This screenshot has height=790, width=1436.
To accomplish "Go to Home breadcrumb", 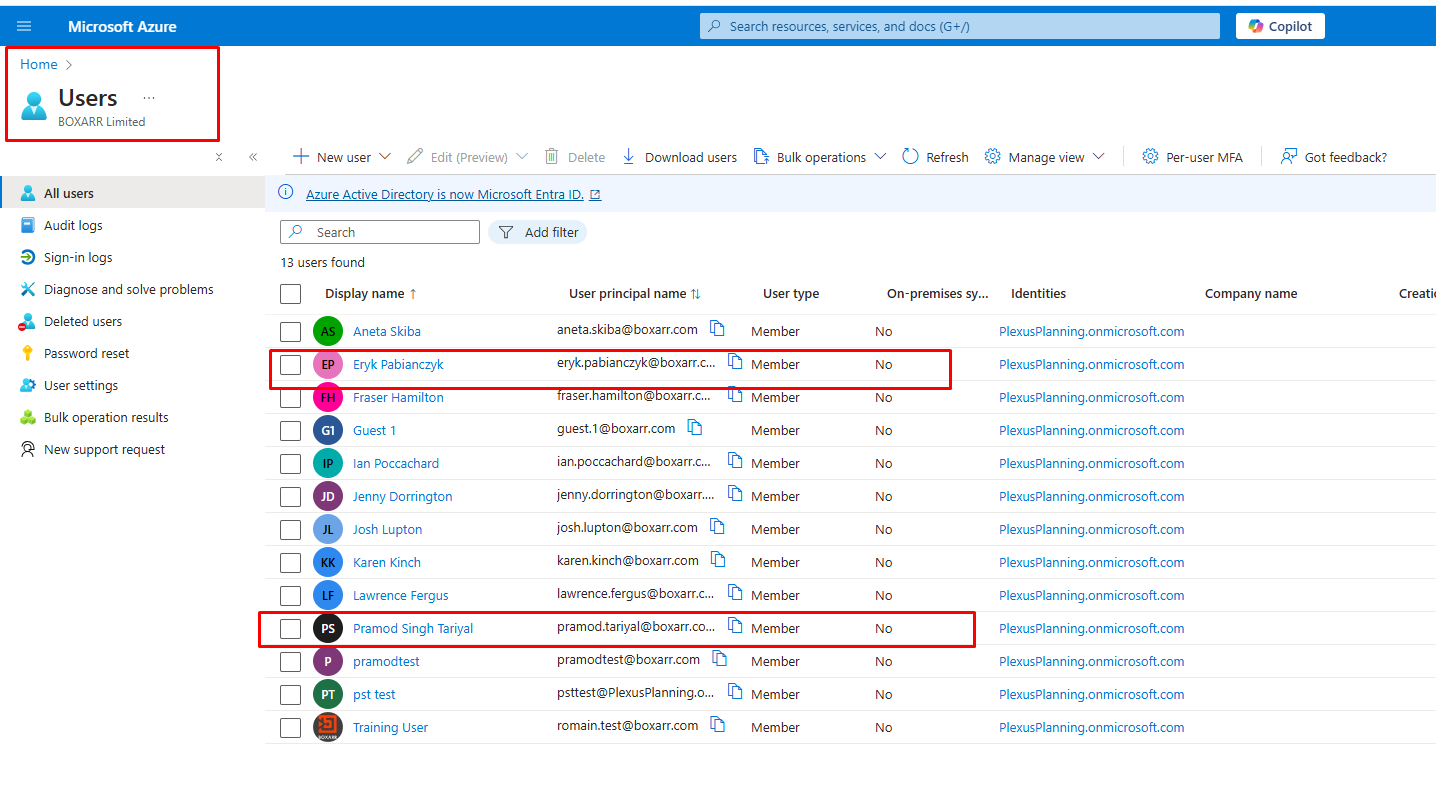I will click(39, 64).
